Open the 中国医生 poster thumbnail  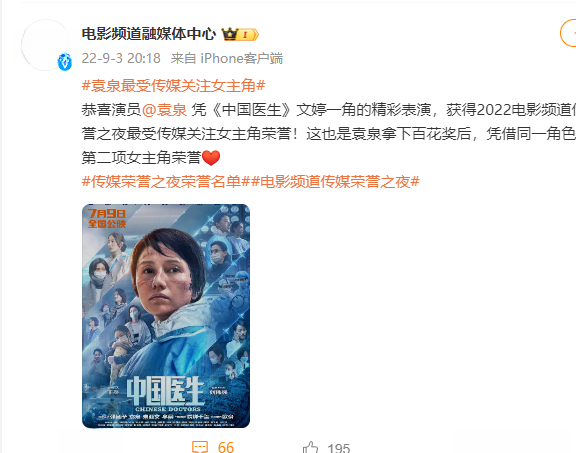[166, 316]
